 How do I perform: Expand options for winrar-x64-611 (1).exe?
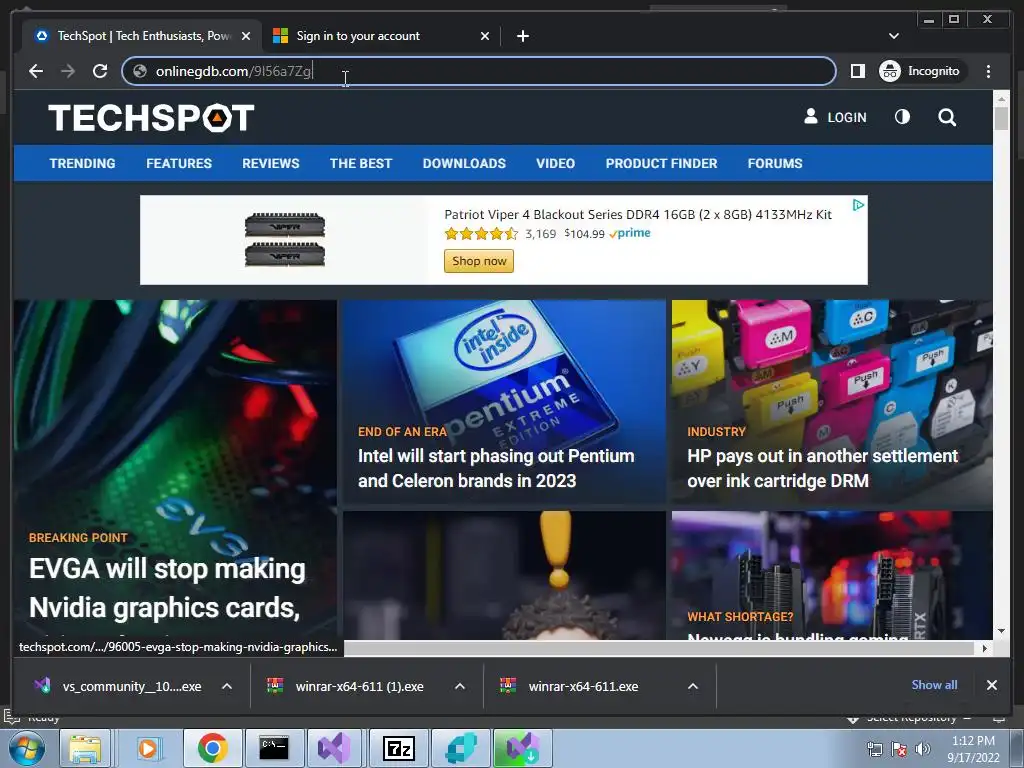[x=460, y=686]
